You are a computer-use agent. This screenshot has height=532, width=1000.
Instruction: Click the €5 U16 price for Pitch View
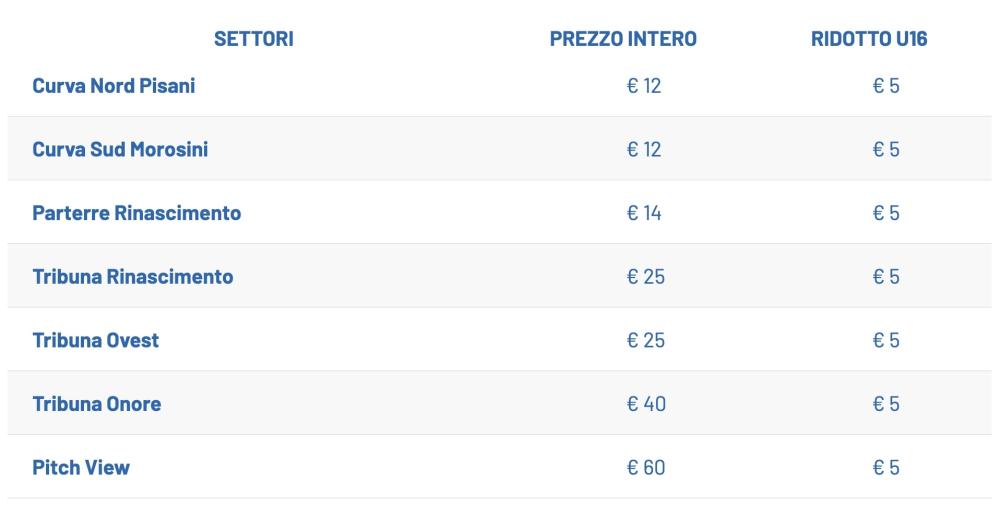coord(886,468)
